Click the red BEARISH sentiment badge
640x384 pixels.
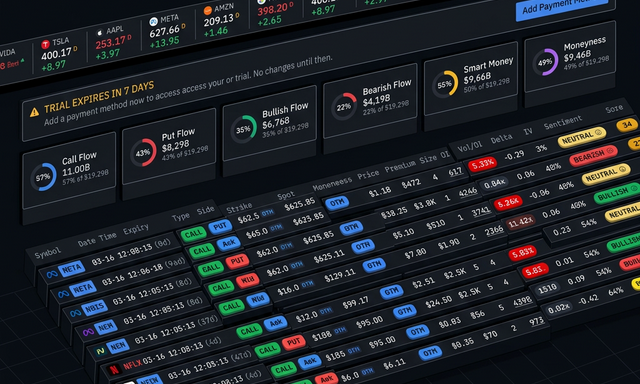[593, 155]
